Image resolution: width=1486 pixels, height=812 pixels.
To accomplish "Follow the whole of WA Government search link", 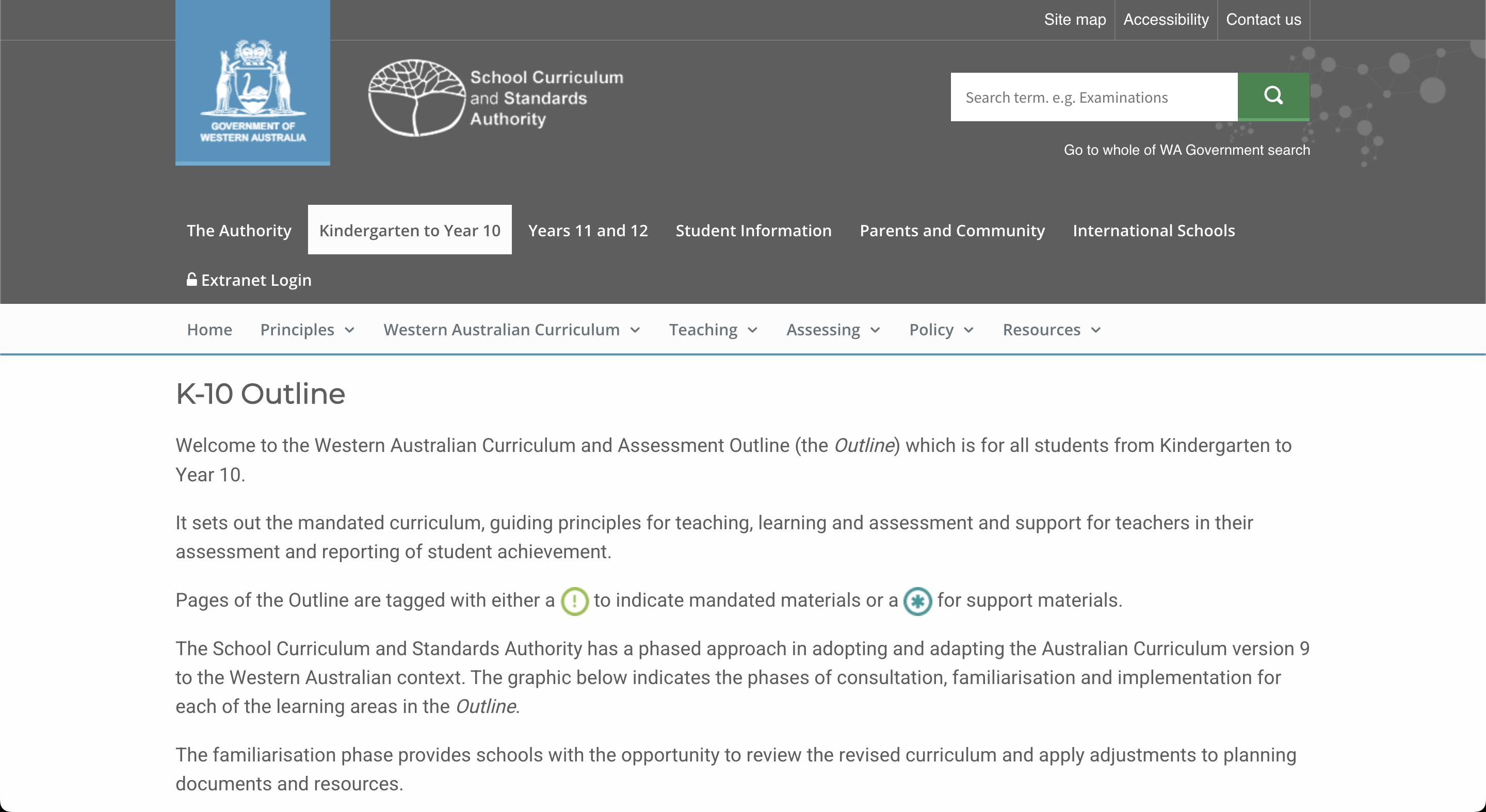I will [x=1187, y=150].
